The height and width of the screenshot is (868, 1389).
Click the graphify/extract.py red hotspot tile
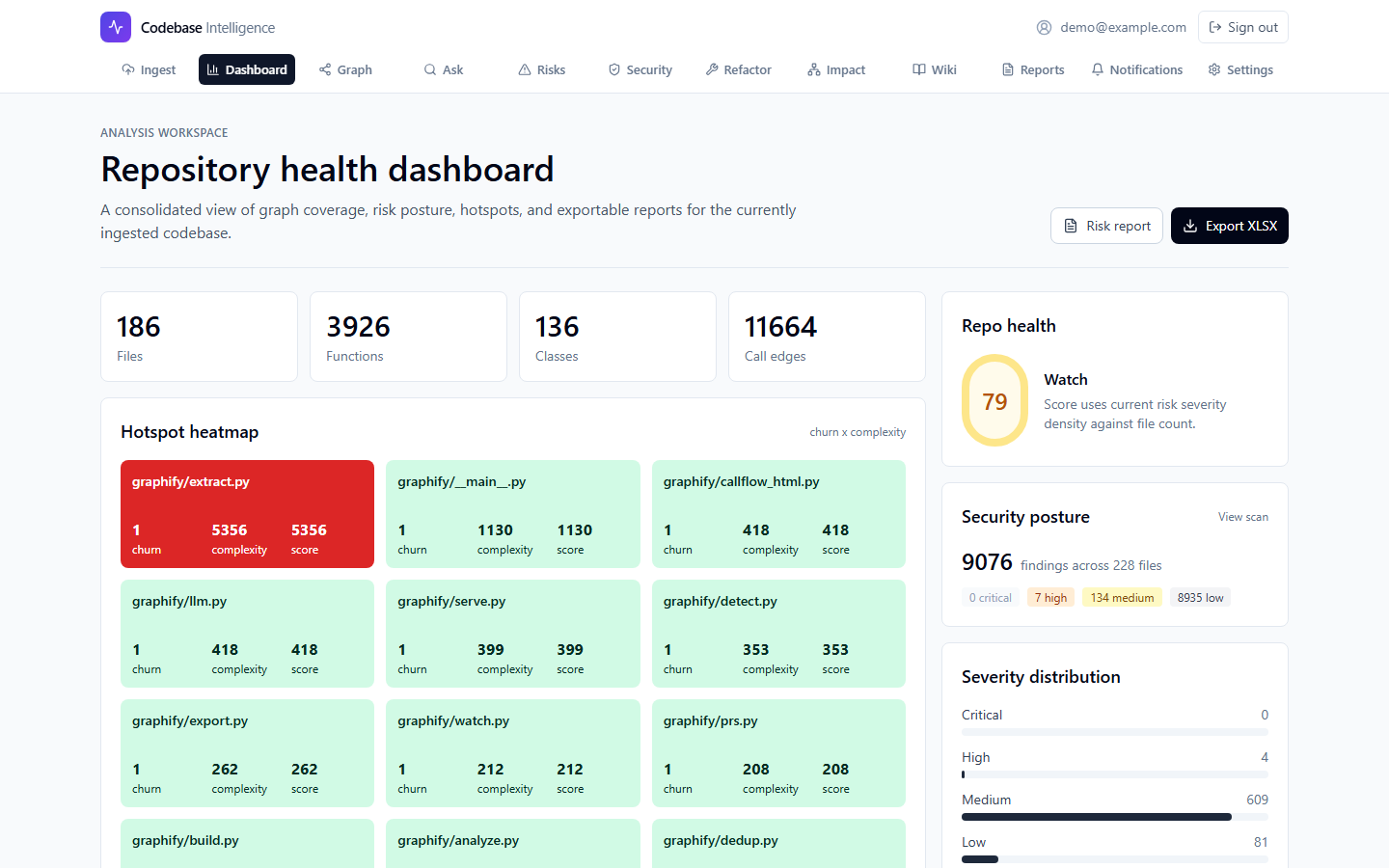tap(247, 514)
